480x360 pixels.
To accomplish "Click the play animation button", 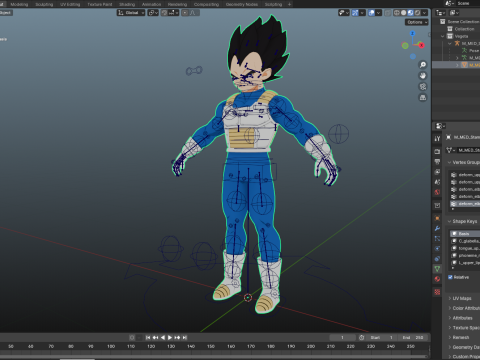I will click(170, 338).
